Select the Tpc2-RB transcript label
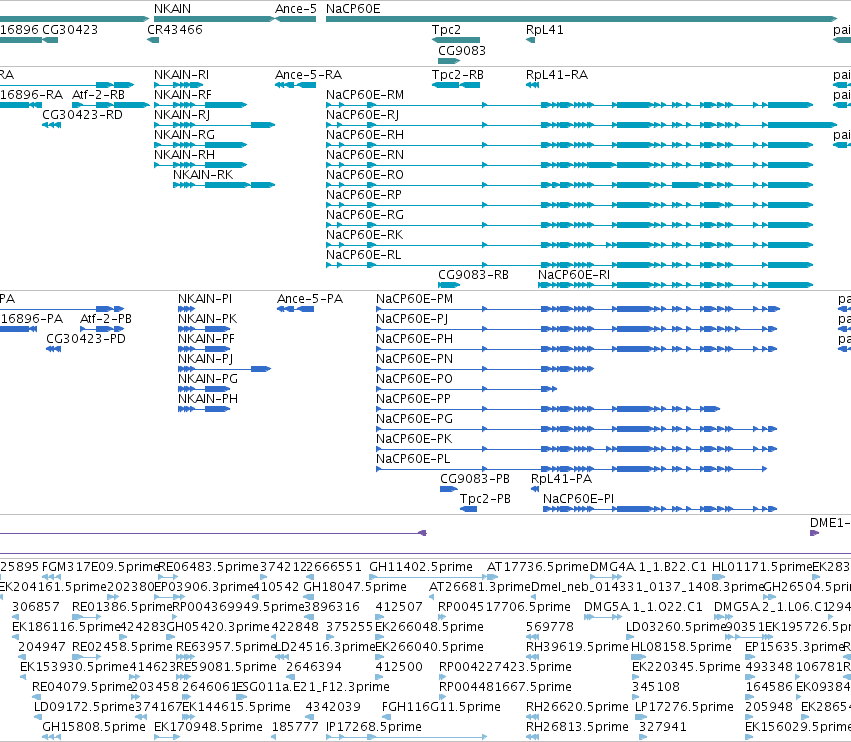The width and height of the screenshot is (851, 742). click(x=458, y=74)
